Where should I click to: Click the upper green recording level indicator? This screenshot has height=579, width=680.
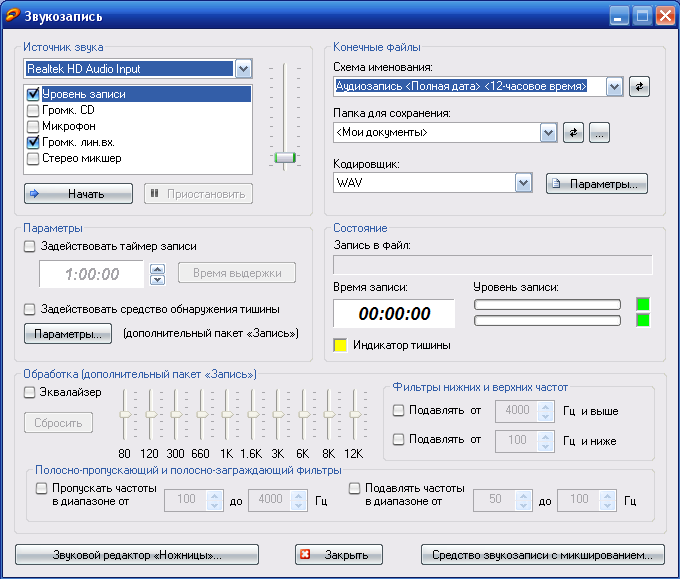pyautogui.click(x=643, y=303)
